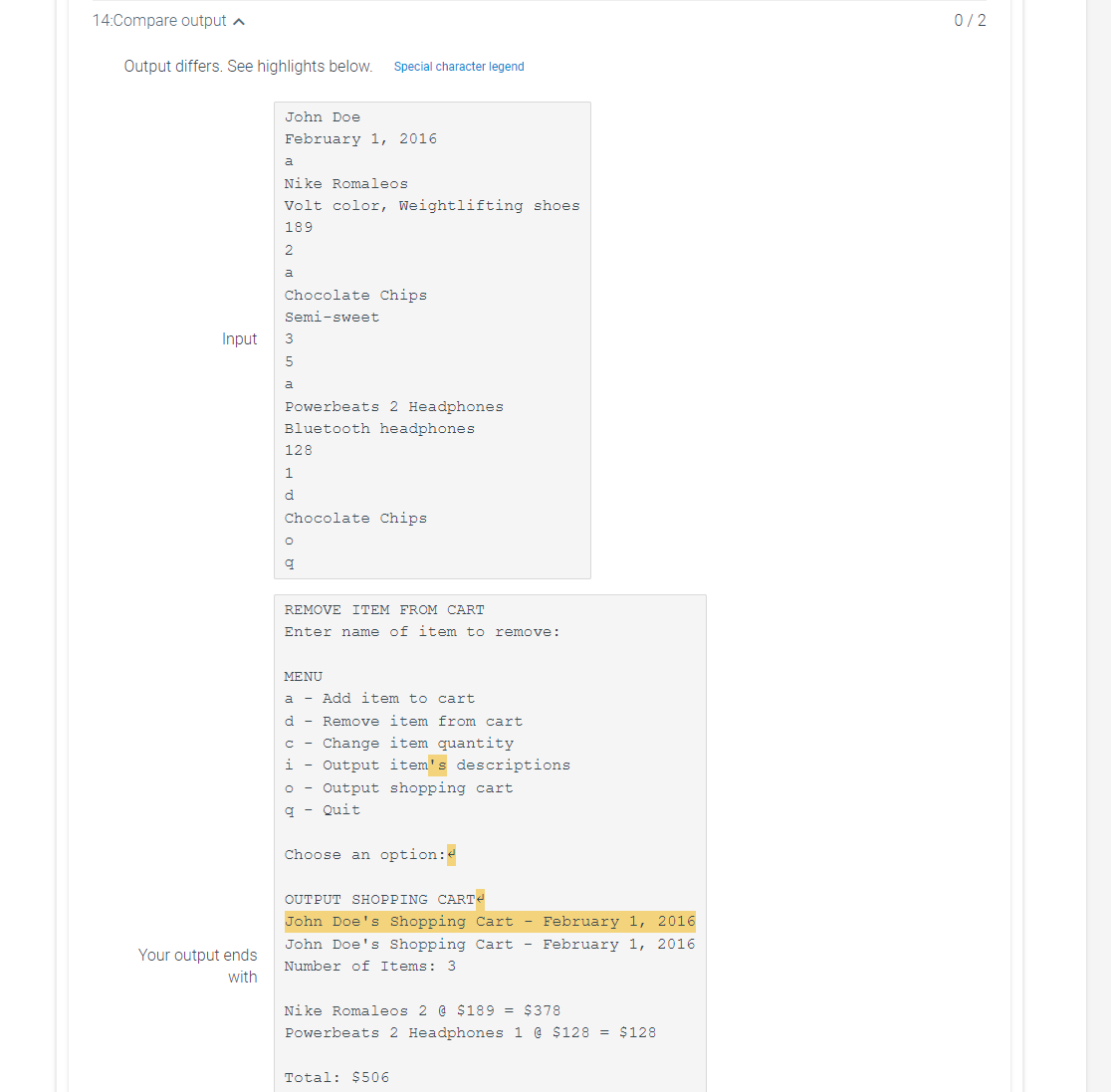The image size is (1111, 1092).
Task: Open the Special character legend link
Action: coord(458,67)
